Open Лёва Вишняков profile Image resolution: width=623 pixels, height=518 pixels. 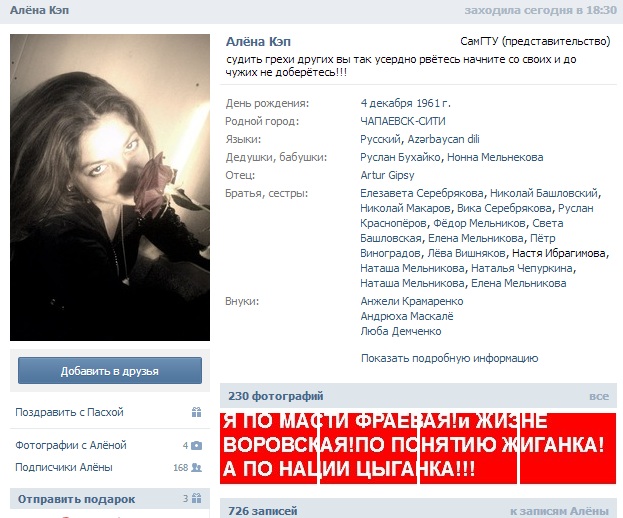point(466,253)
